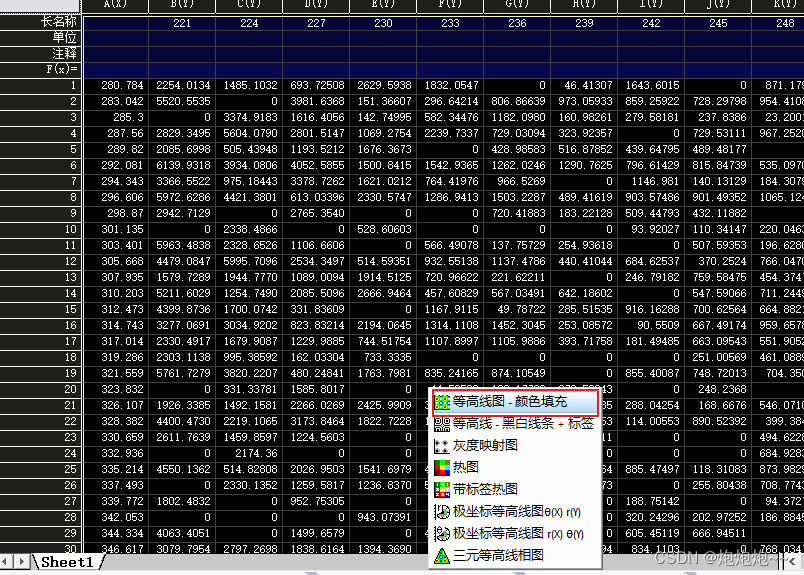The image size is (804, 575).
Task: Click cell with value 3374.9183
Action: pyautogui.click(x=249, y=117)
